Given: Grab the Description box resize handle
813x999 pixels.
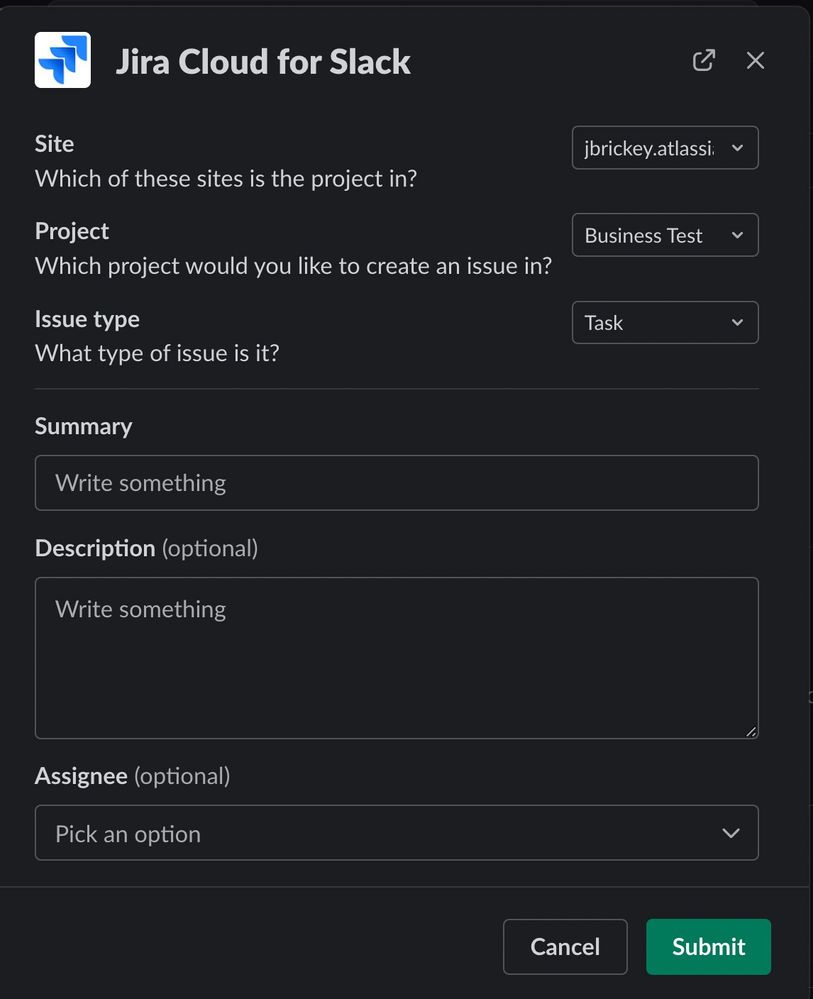Looking at the screenshot, I should (751, 732).
